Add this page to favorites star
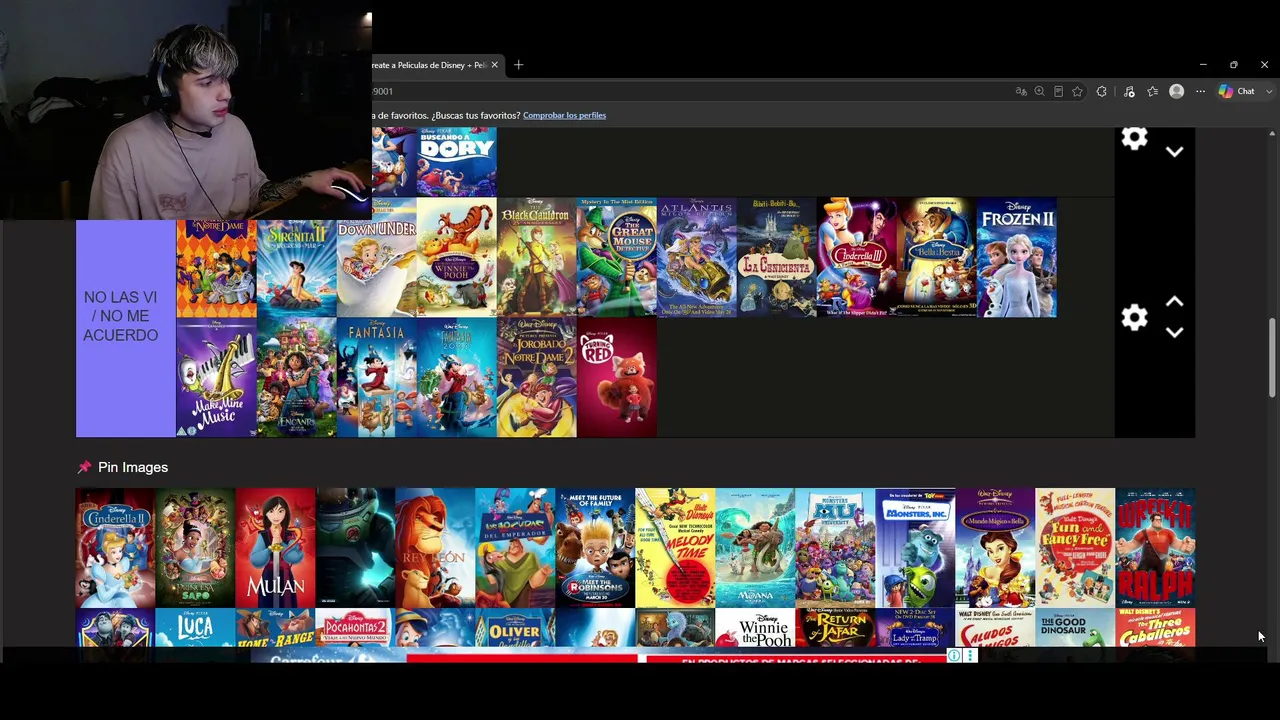1280x720 pixels. [1077, 91]
